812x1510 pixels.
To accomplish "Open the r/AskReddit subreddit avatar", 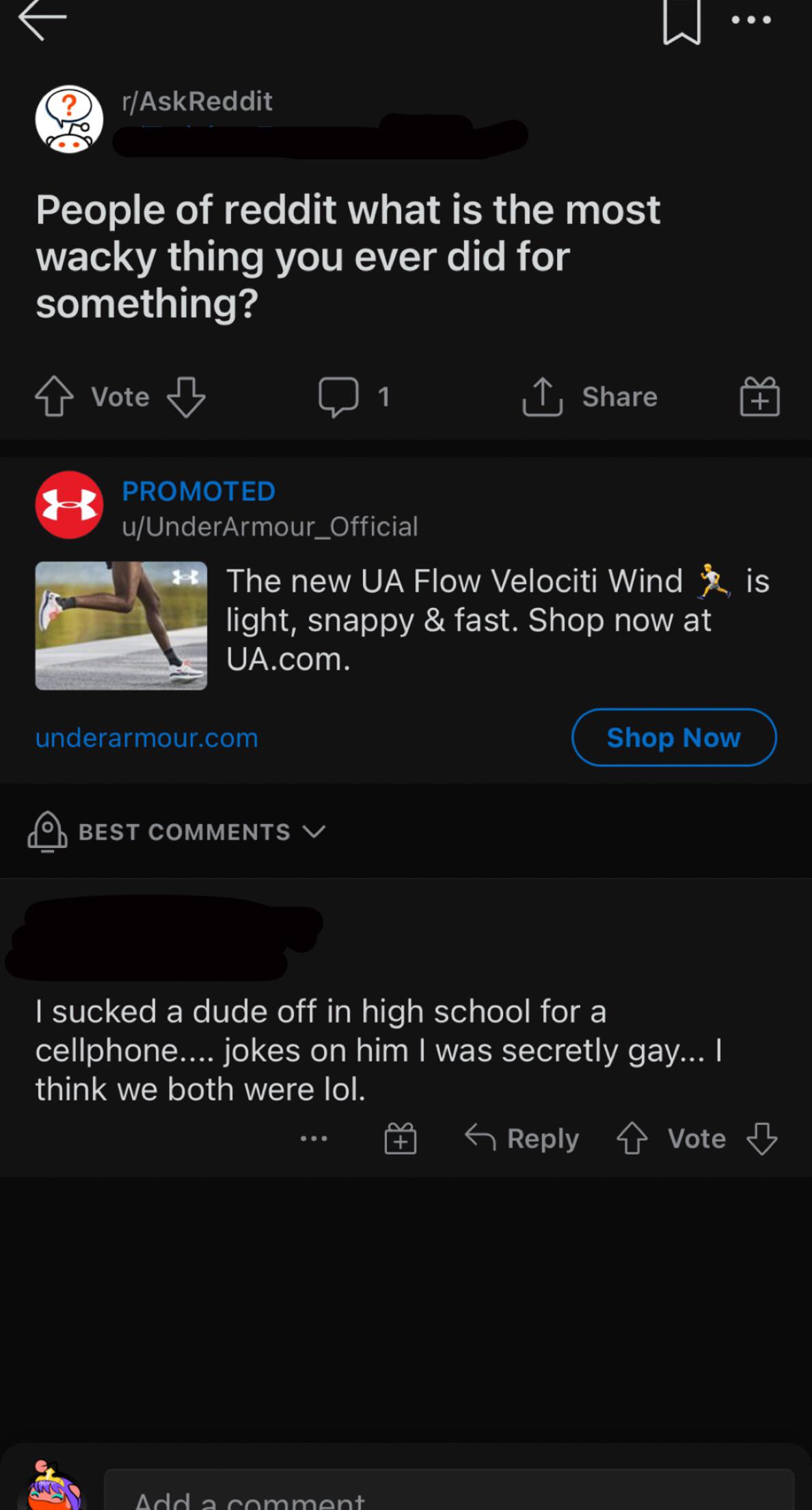I will pos(69,119).
